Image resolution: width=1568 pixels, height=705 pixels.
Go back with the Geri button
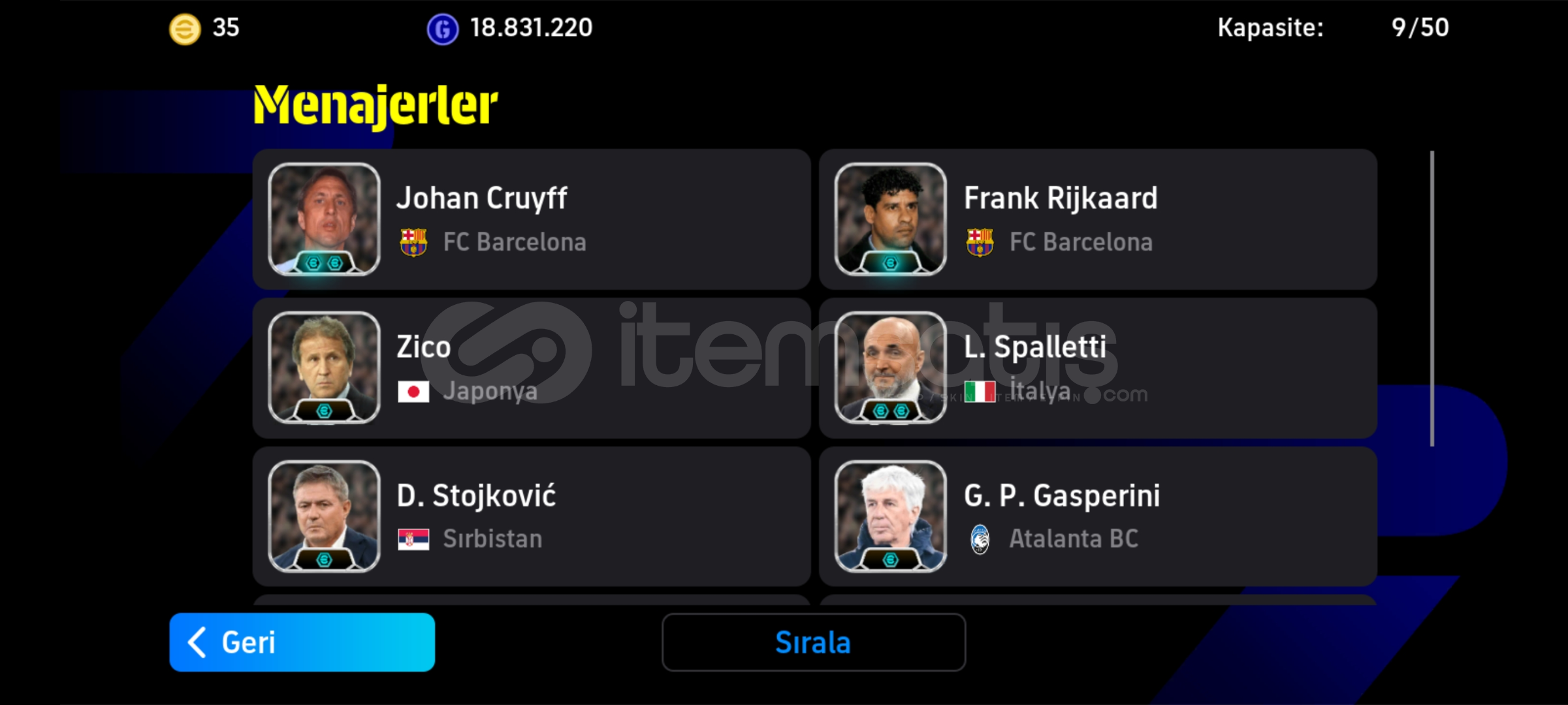[x=302, y=642]
